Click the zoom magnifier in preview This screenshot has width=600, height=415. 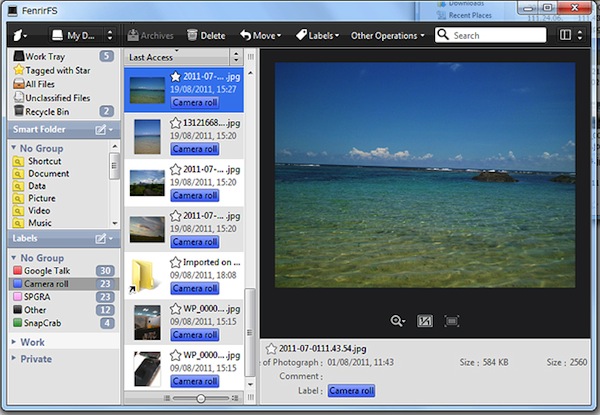pos(397,321)
